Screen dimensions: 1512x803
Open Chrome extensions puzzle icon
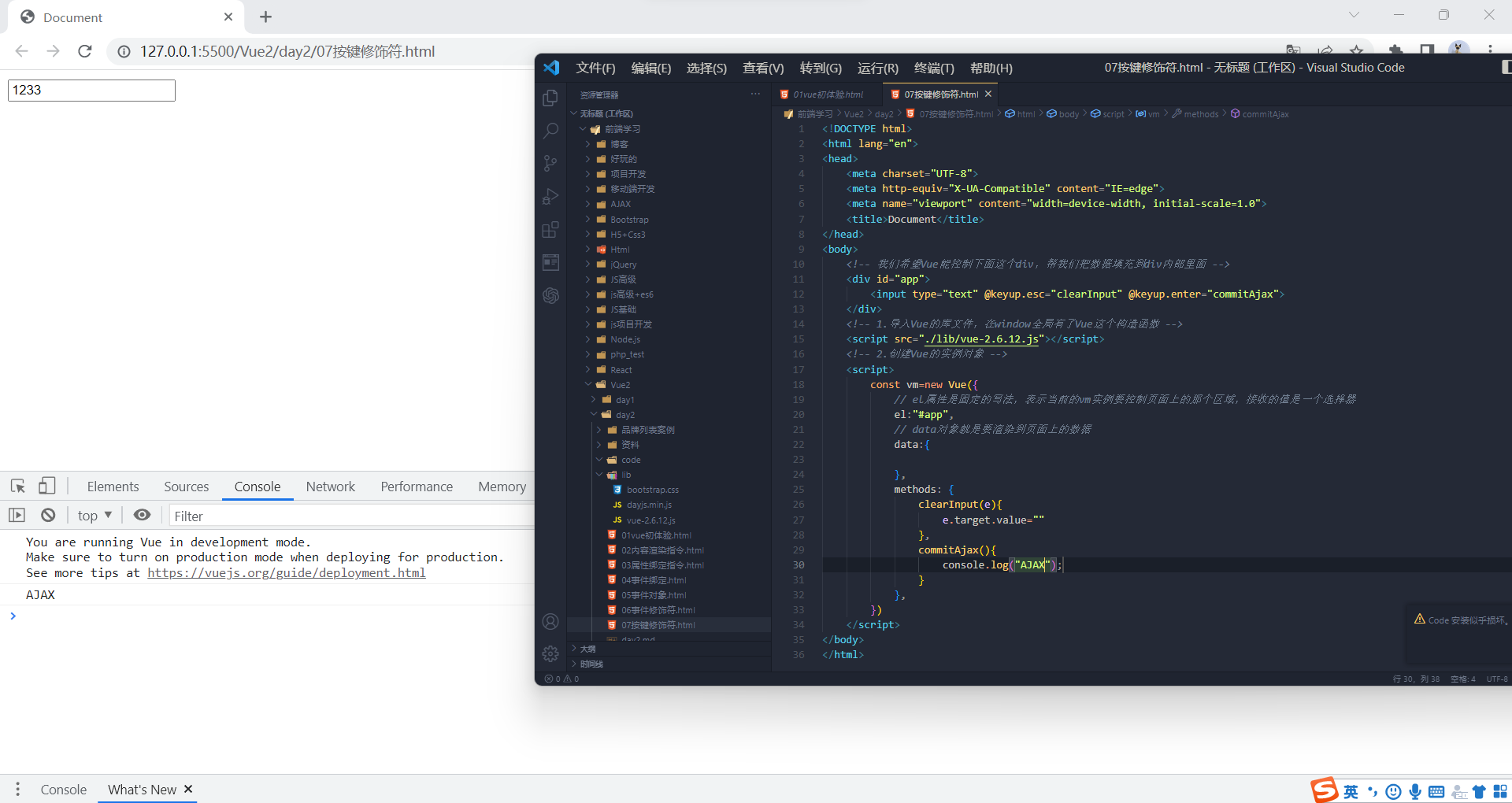pos(1395,50)
